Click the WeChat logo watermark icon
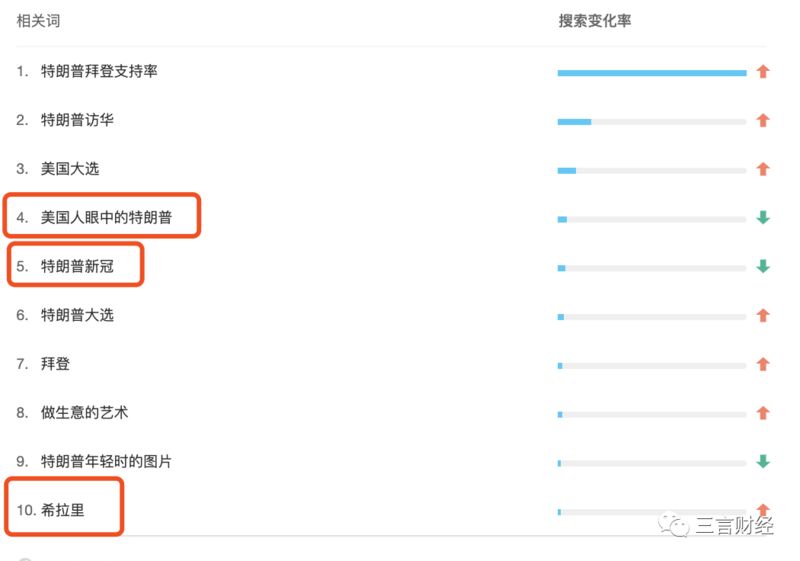800x561 pixels. click(x=673, y=524)
